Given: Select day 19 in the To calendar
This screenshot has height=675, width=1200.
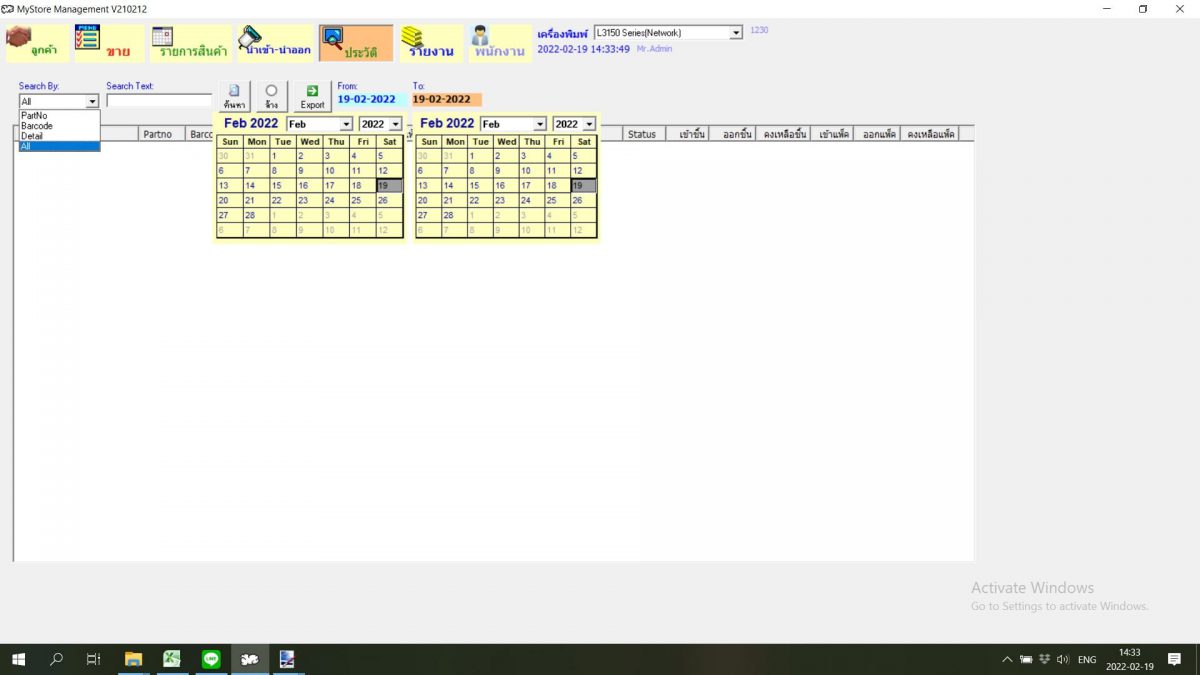Looking at the screenshot, I should [x=583, y=186].
